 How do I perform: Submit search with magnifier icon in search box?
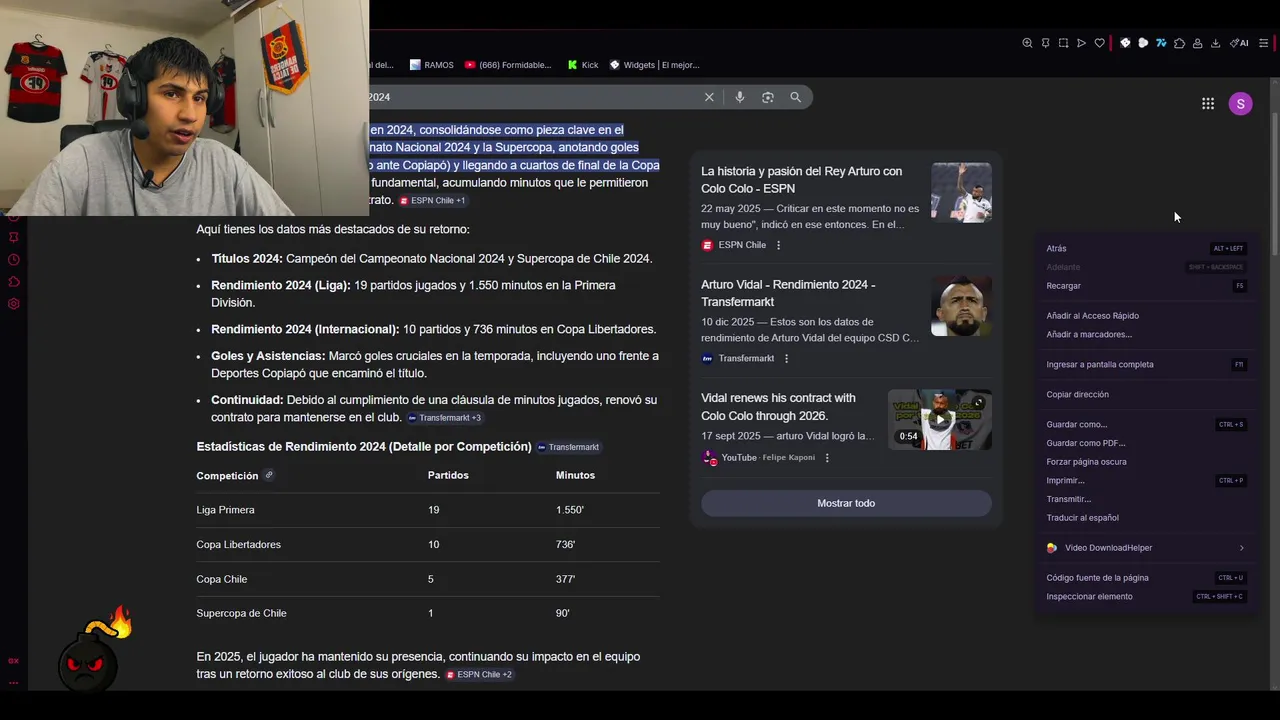796,97
